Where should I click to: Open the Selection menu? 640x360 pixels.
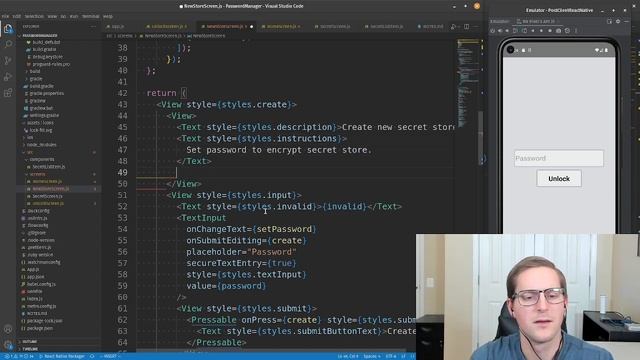[34, 16]
